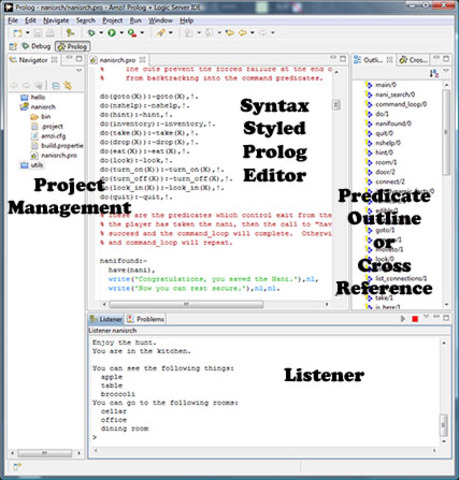Click Collapse All icon in Navigator
Image resolution: width=459 pixels, height=480 pixels.
click(56, 86)
